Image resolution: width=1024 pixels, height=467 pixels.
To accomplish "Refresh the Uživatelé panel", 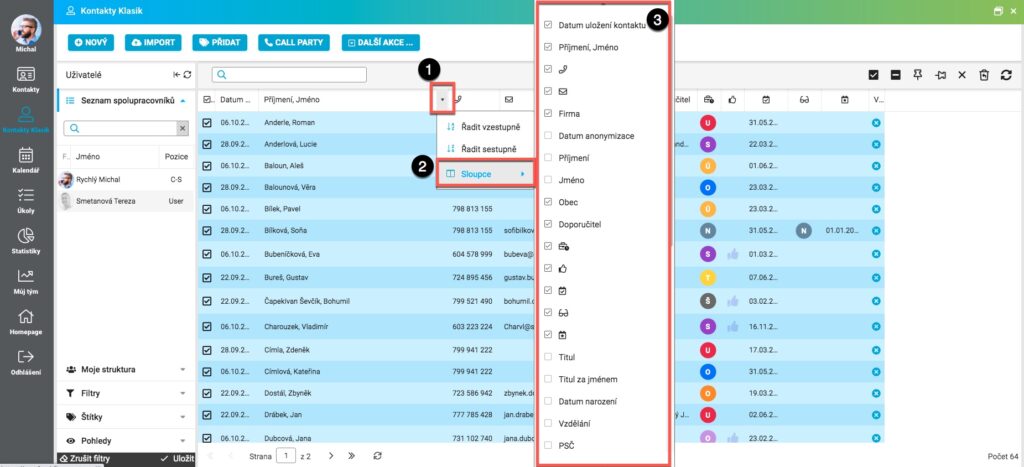I will [x=187, y=75].
